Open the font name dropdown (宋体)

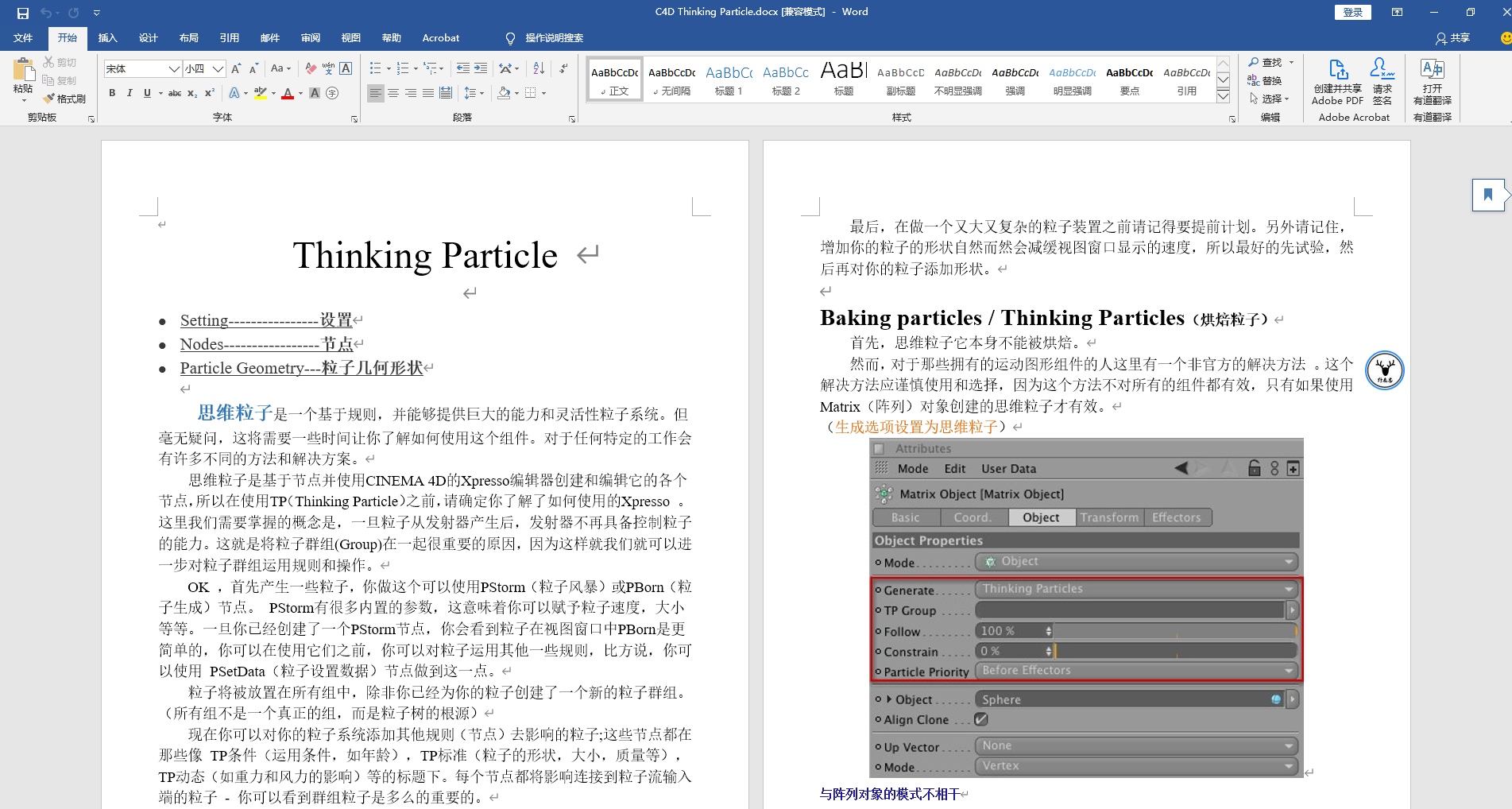(174, 69)
